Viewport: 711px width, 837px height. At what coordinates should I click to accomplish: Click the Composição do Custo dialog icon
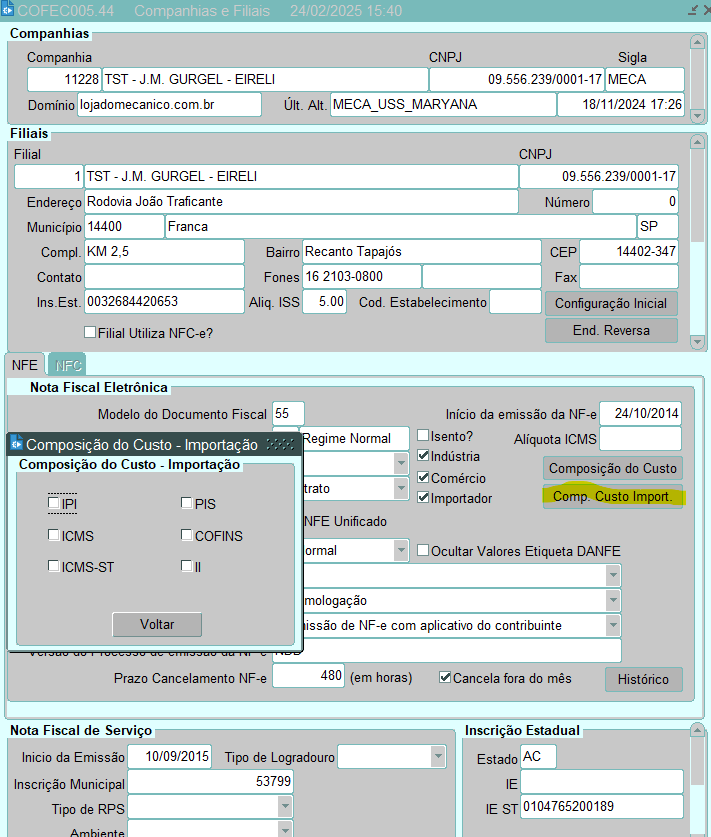(x=16, y=445)
